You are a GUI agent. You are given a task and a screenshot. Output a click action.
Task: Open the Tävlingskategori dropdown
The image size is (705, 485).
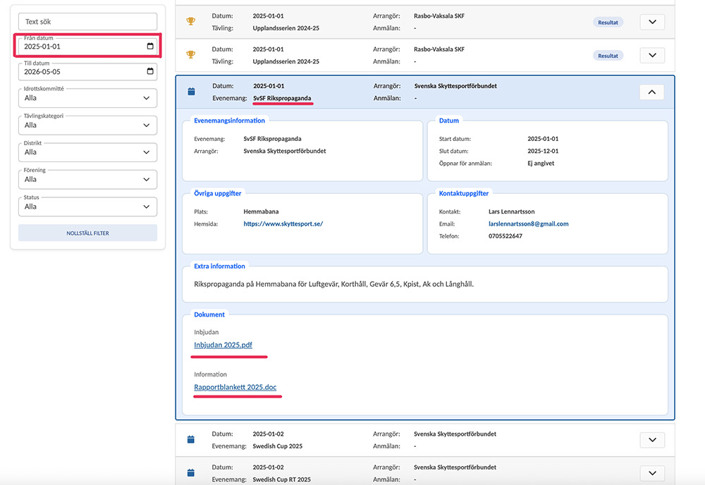click(88, 125)
